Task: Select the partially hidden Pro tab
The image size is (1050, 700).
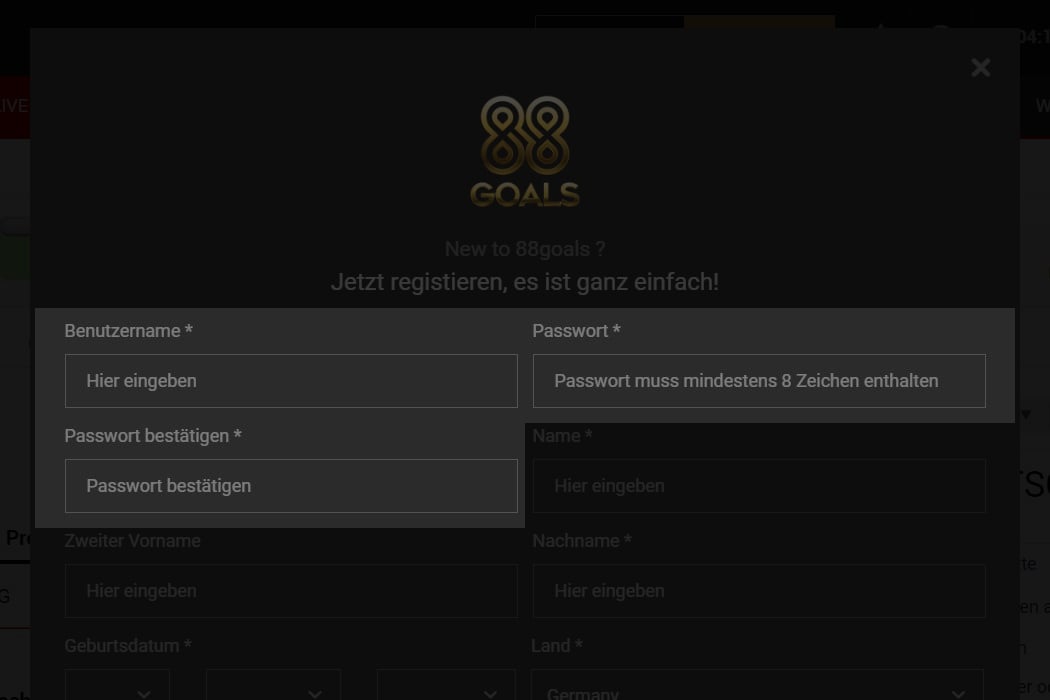Action: 16,538
